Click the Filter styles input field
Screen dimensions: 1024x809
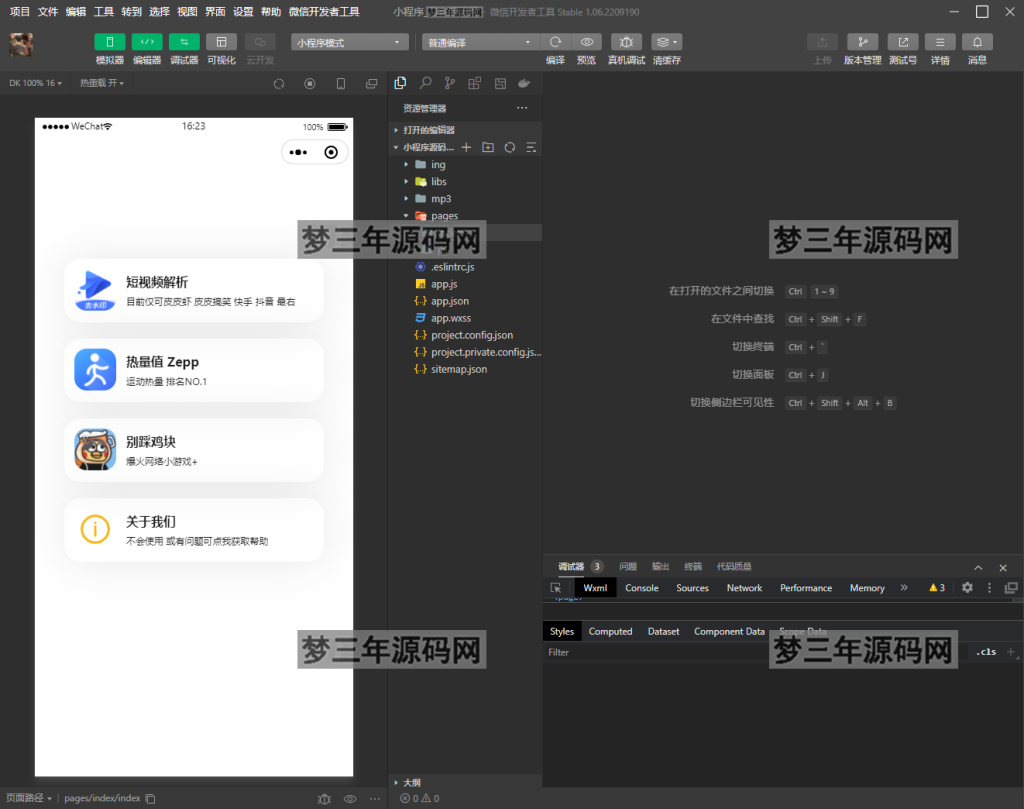tap(756, 652)
